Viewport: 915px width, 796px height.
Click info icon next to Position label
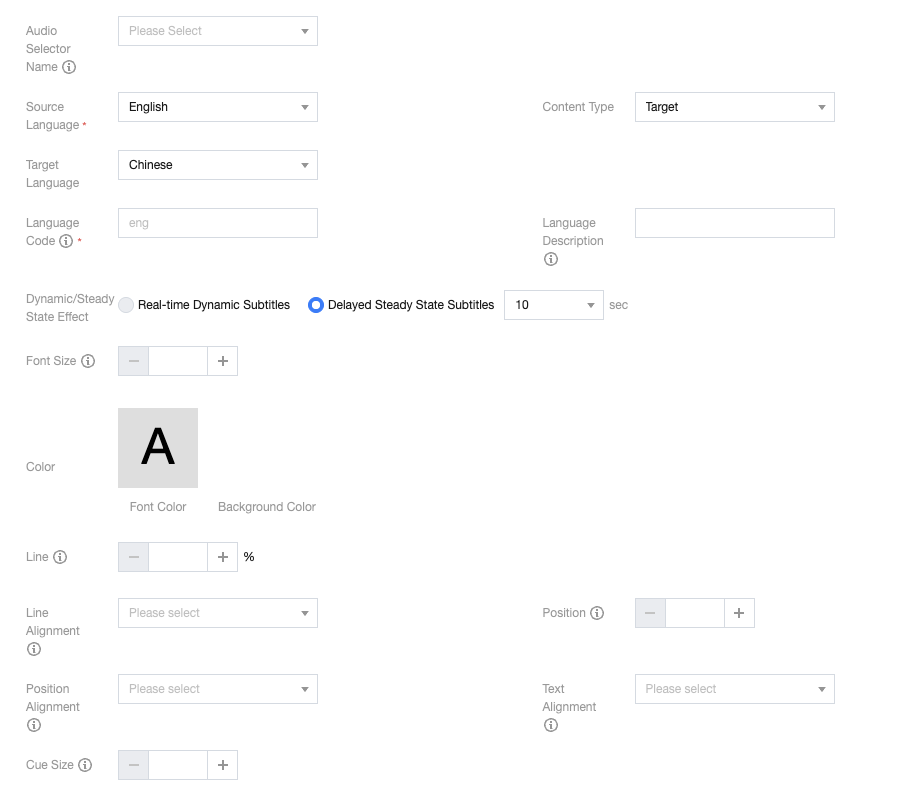[597, 613]
